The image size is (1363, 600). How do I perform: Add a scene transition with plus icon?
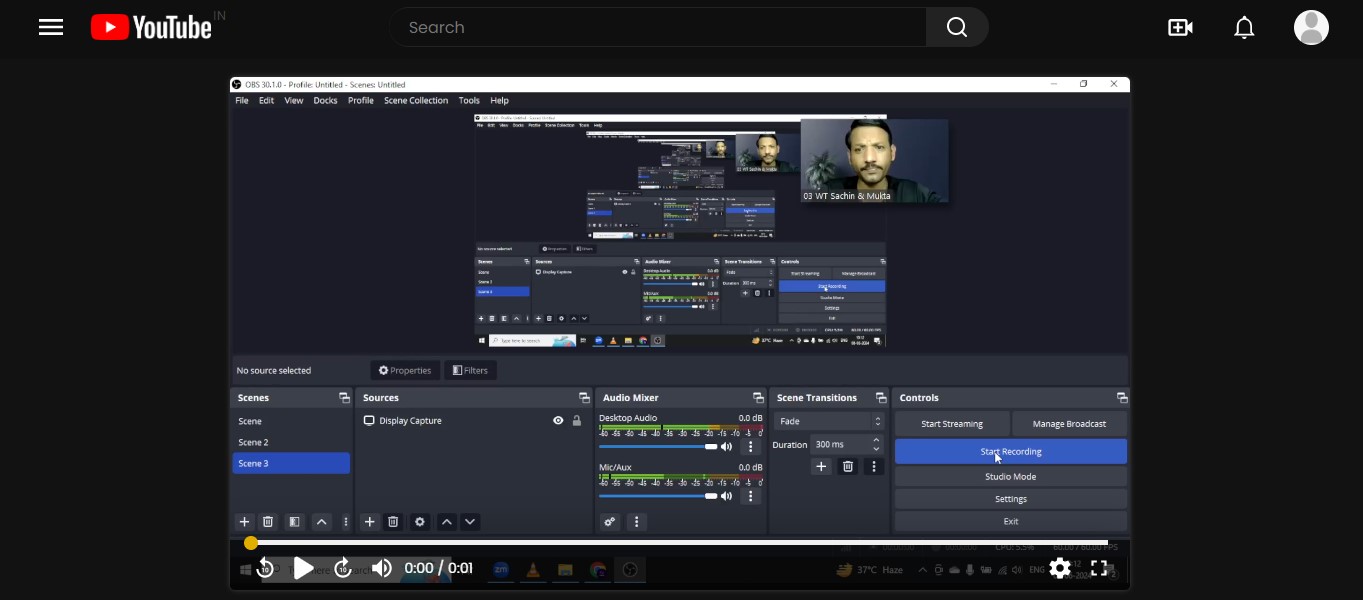click(821, 466)
